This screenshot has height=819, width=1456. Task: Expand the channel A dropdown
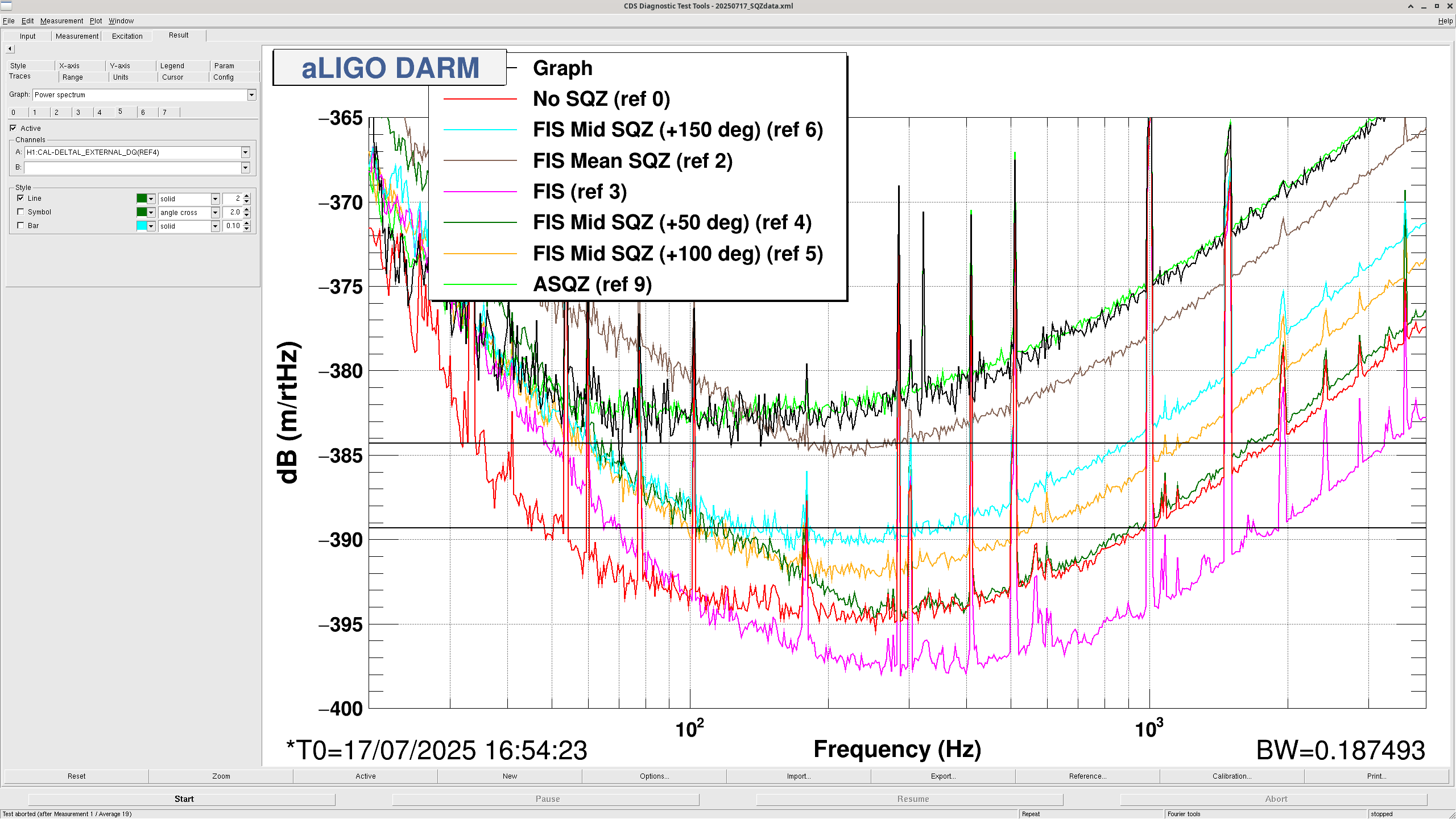[x=245, y=152]
